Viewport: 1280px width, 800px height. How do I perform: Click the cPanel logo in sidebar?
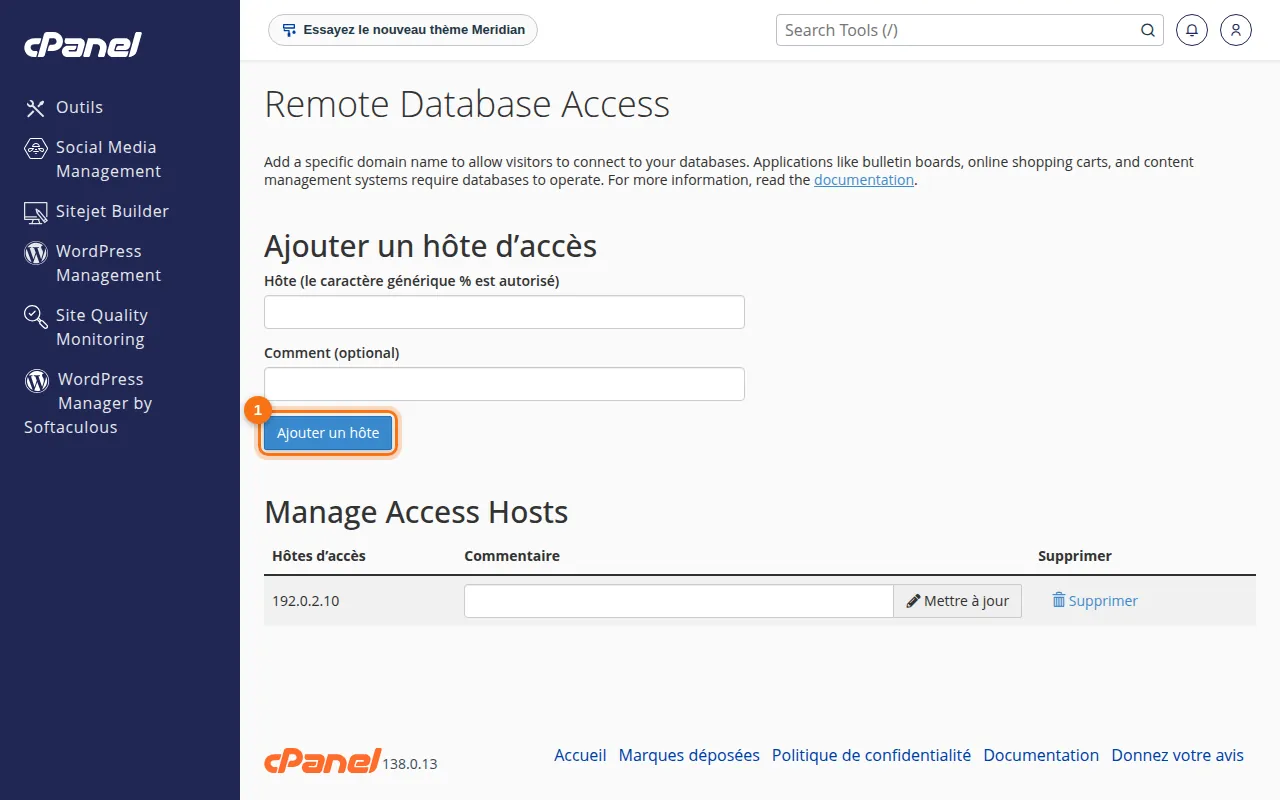point(83,44)
